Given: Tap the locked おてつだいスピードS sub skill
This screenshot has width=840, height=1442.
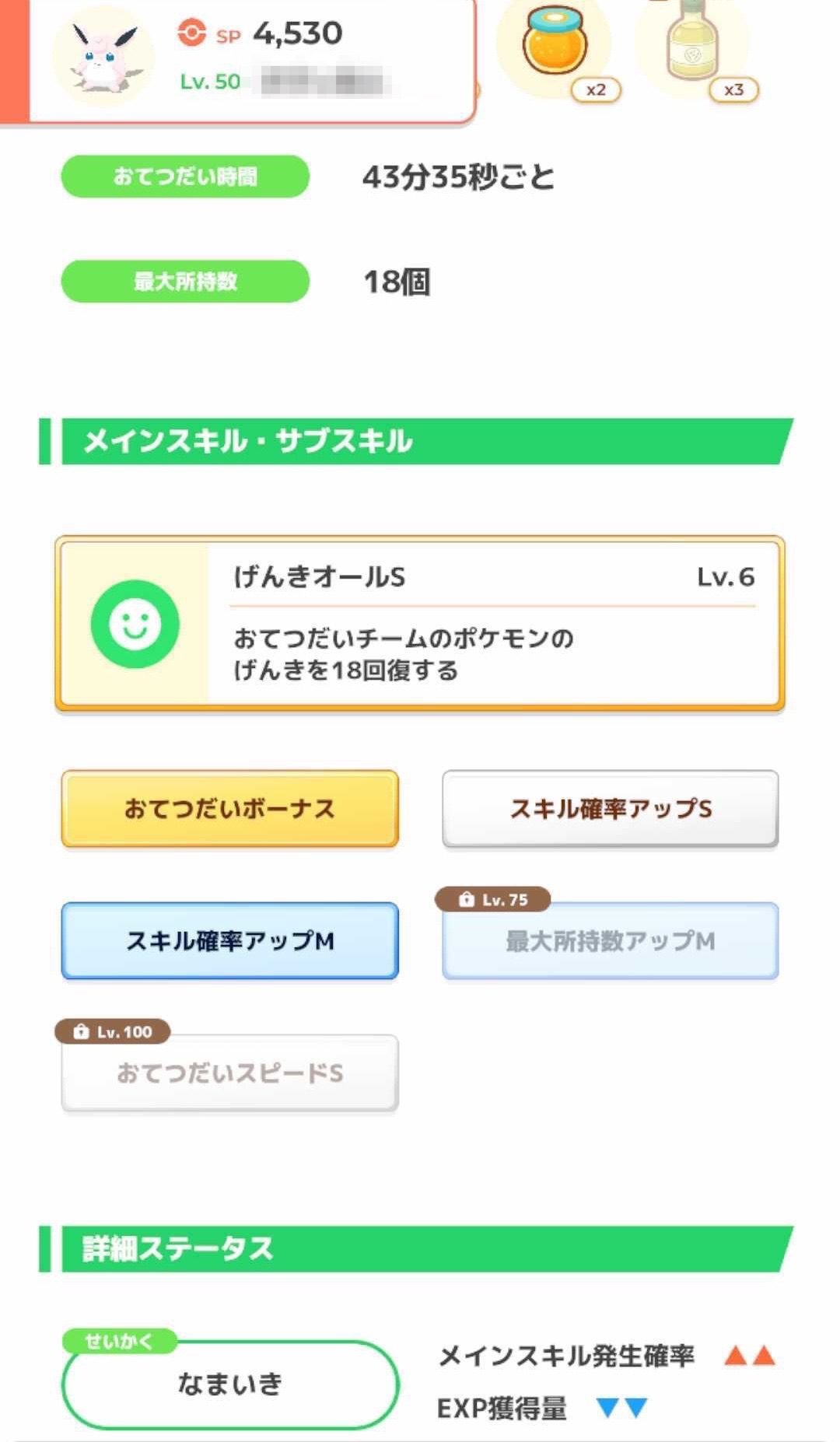Looking at the screenshot, I should (229, 1073).
